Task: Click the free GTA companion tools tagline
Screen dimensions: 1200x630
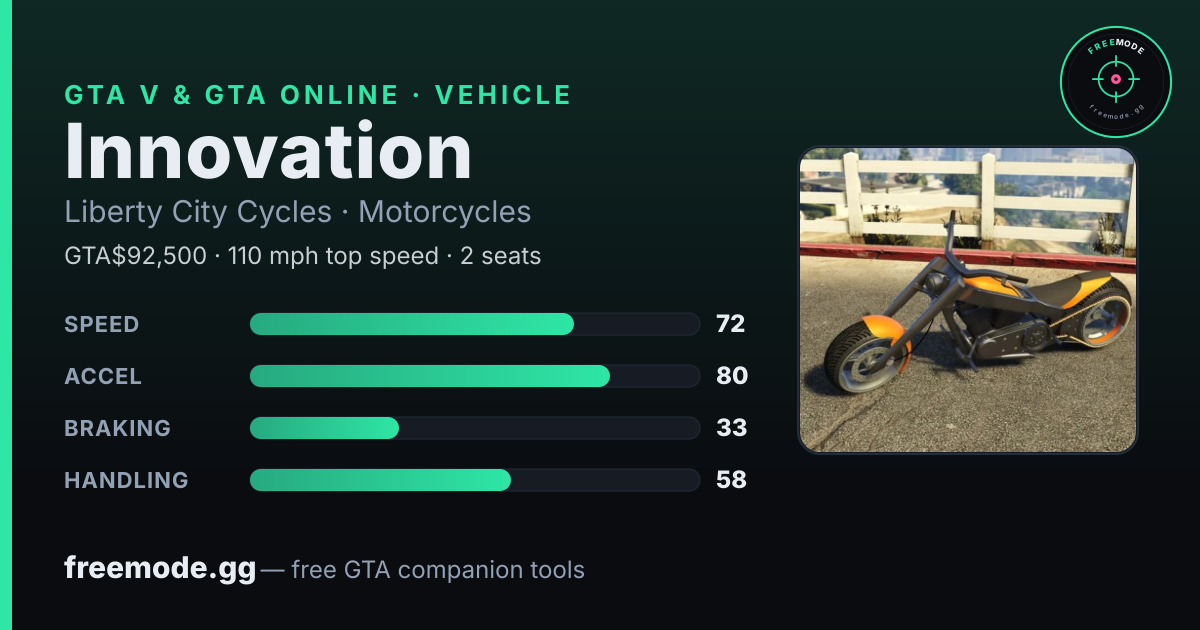Action: [438, 570]
